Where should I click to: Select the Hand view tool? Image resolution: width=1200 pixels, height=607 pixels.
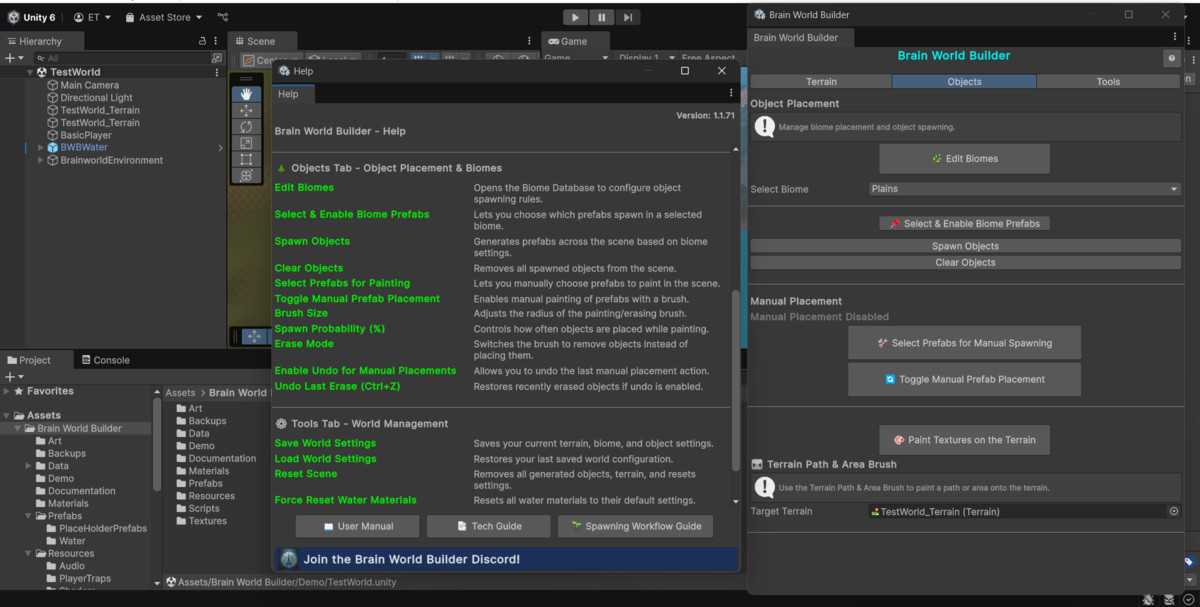point(246,94)
